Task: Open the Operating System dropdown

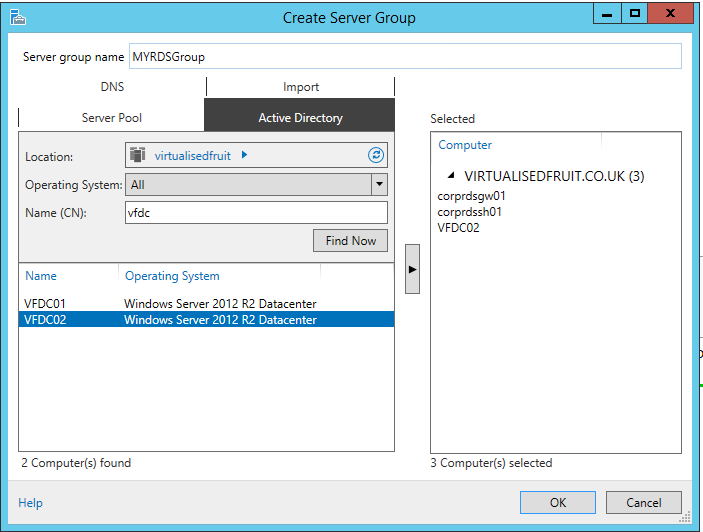Action: click(x=379, y=184)
